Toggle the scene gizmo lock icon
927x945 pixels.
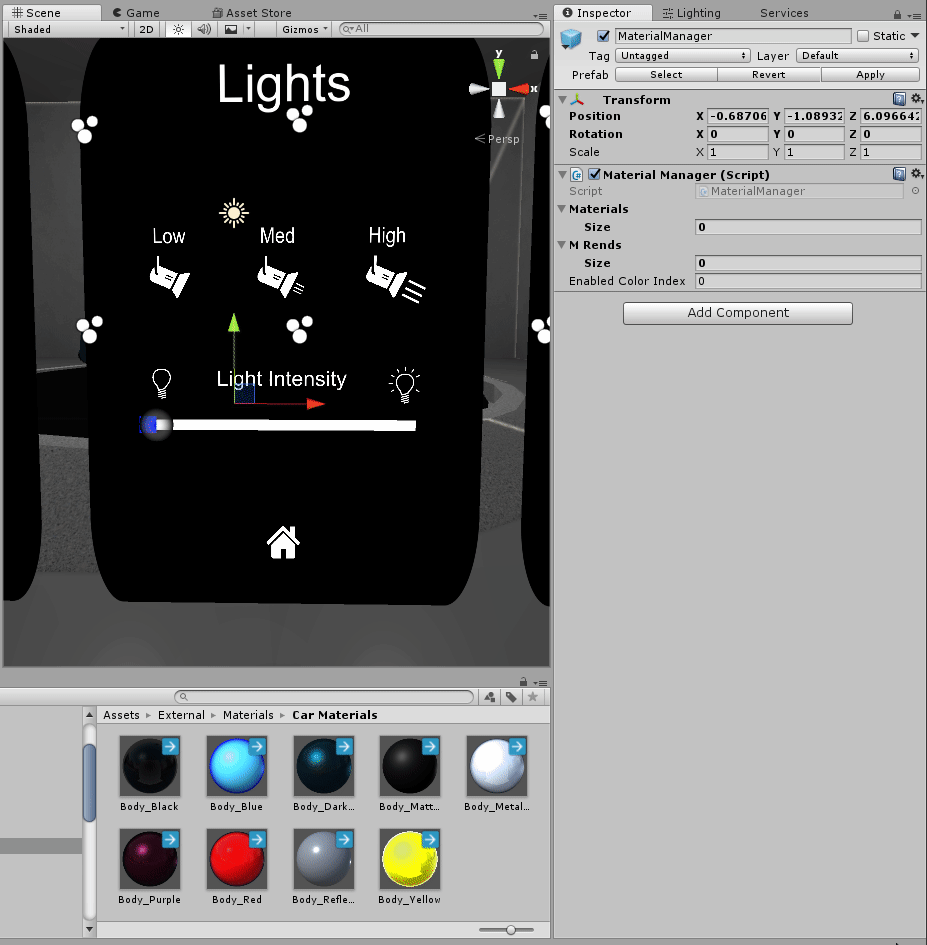tap(534, 55)
